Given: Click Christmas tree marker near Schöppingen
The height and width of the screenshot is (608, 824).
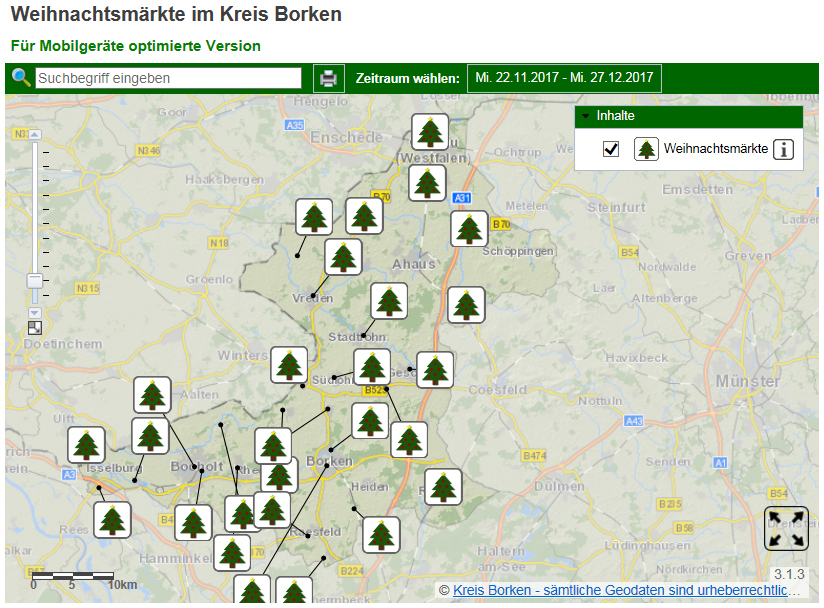Looking at the screenshot, I should point(469,229).
